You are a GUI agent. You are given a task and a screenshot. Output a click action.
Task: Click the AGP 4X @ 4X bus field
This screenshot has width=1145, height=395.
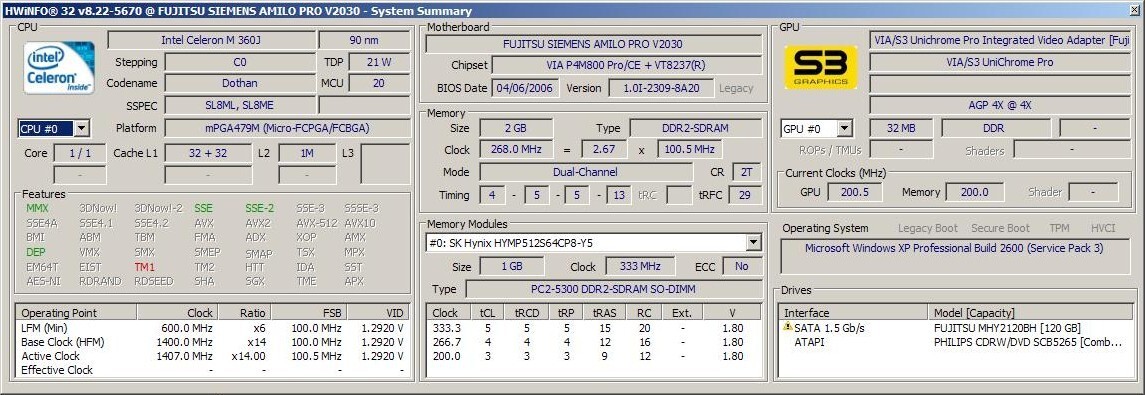coord(1001,105)
